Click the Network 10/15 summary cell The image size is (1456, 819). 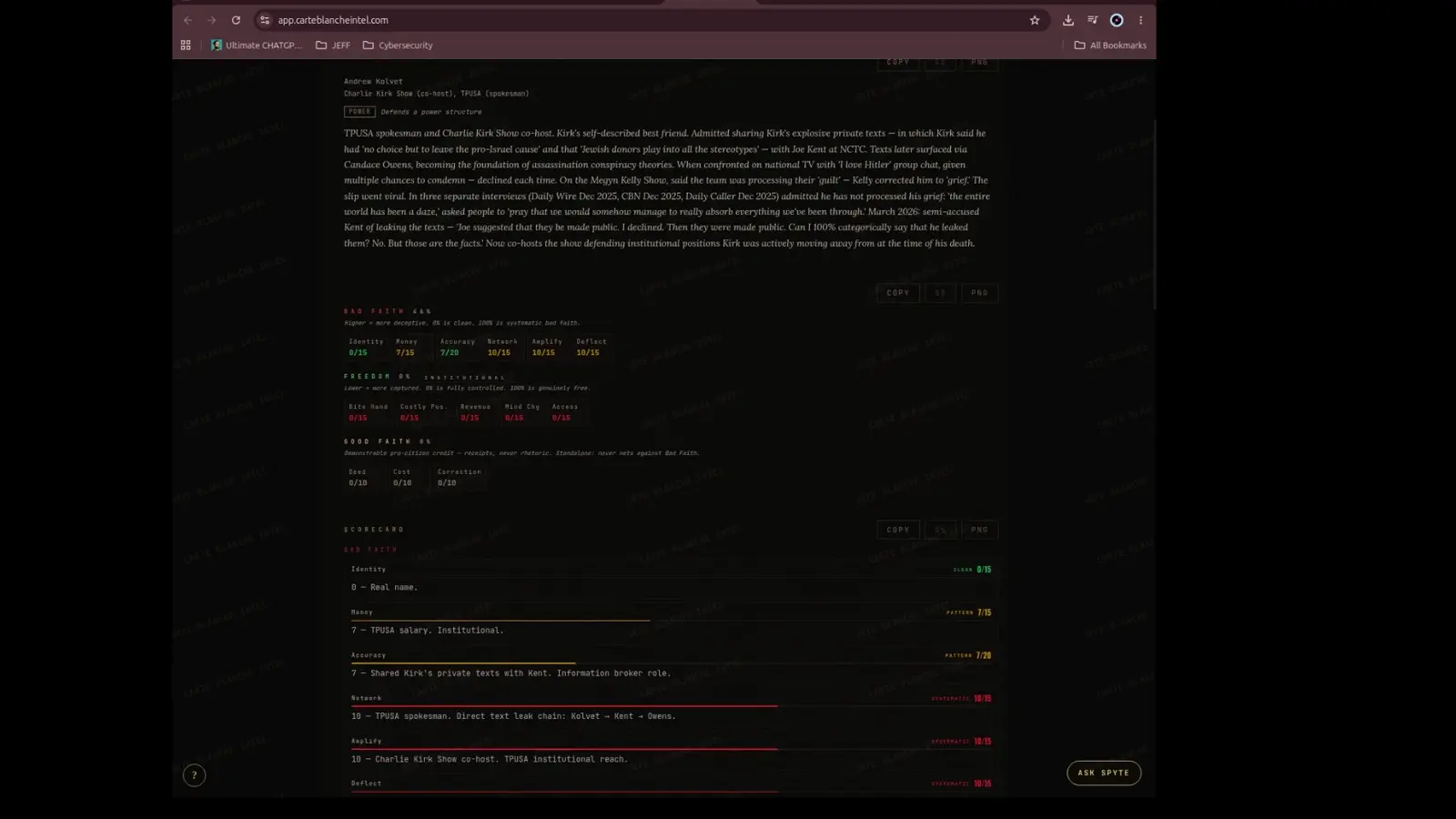(501, 347)
